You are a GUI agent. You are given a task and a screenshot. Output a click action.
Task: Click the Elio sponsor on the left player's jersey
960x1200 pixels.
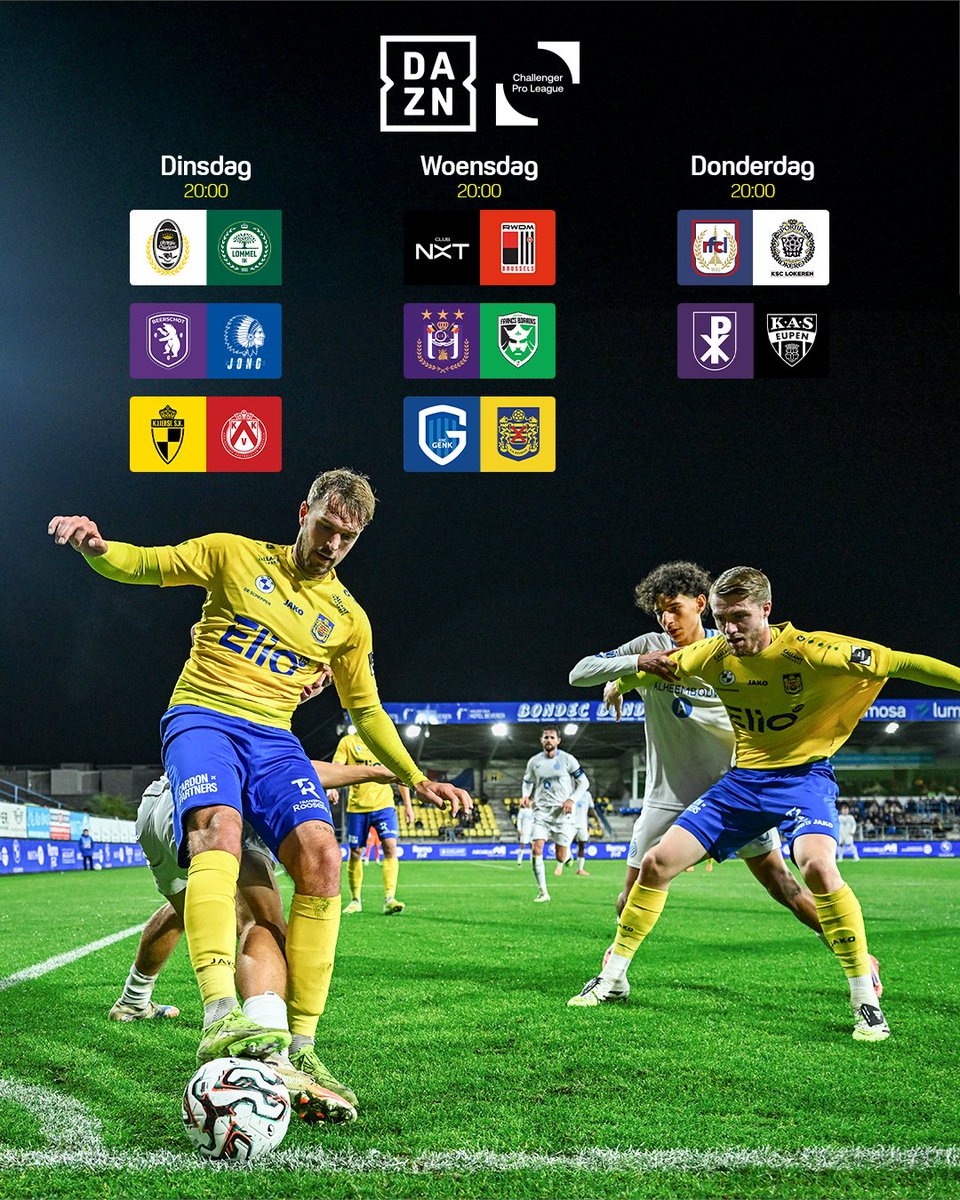(262, 645)
